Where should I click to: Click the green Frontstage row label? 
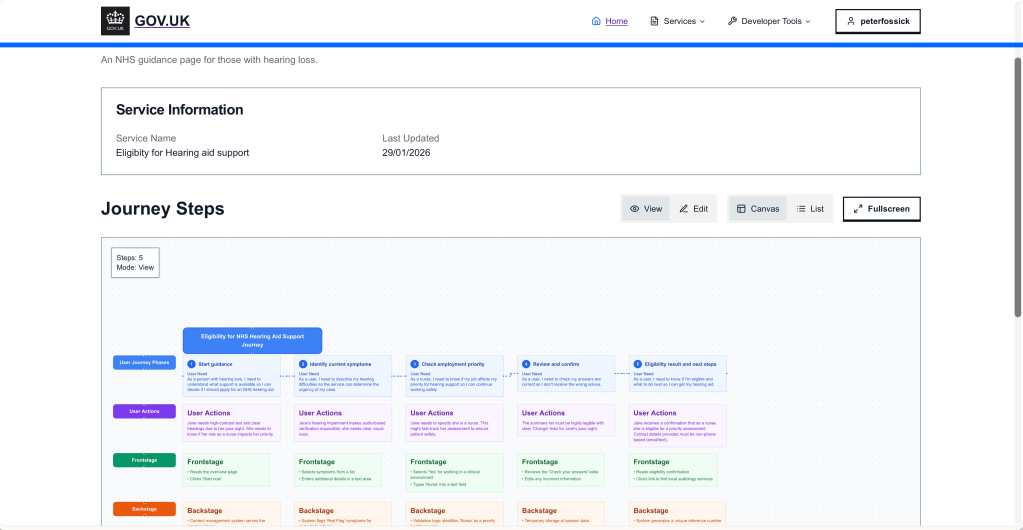144,460
